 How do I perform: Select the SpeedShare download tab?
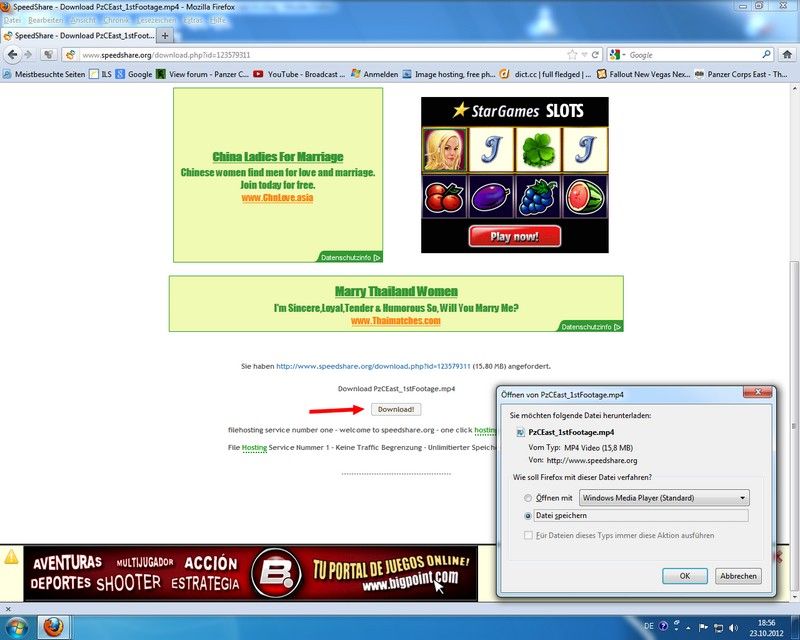[x=79, y=36]
